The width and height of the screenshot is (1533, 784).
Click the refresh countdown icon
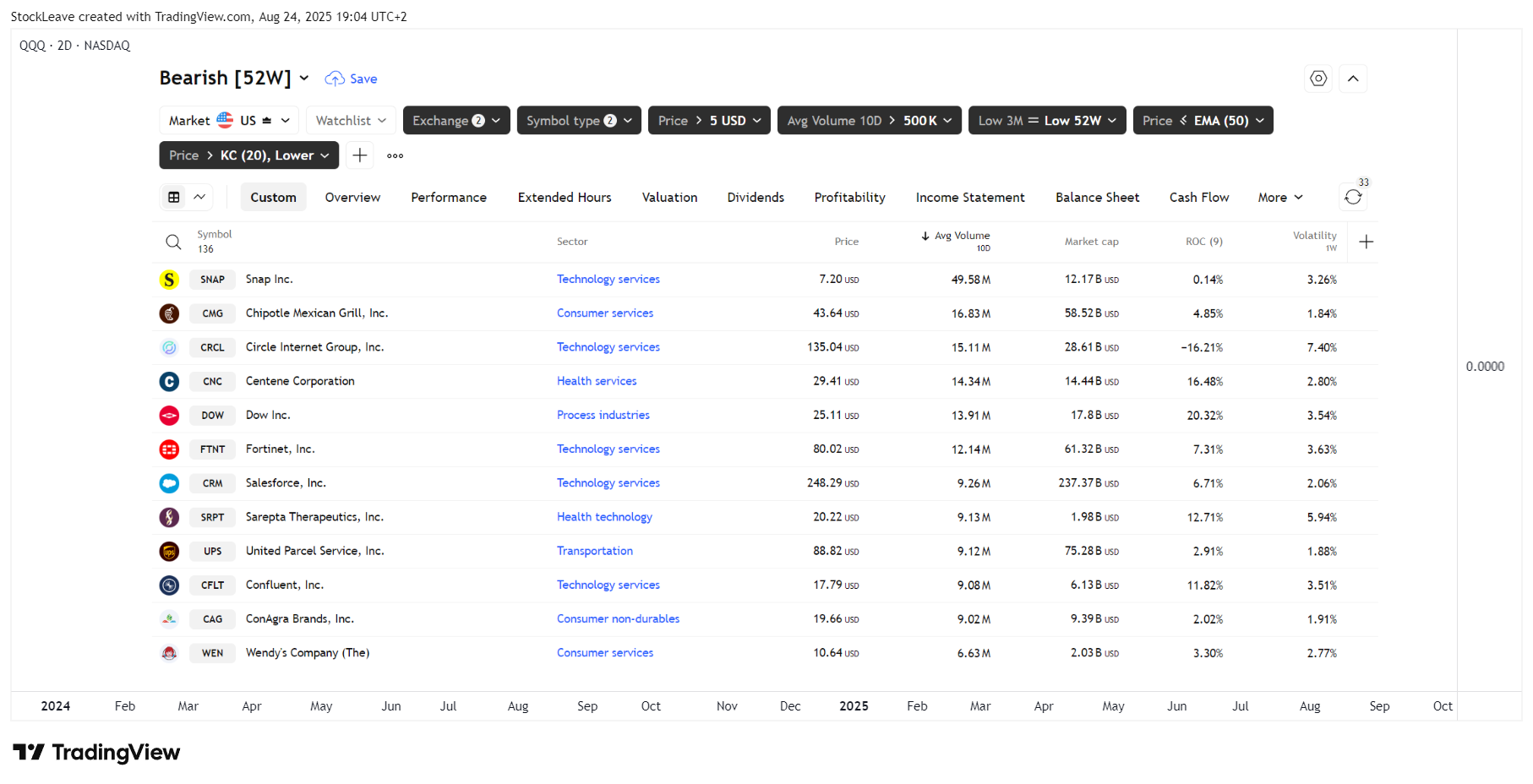tap(1353, 197)
